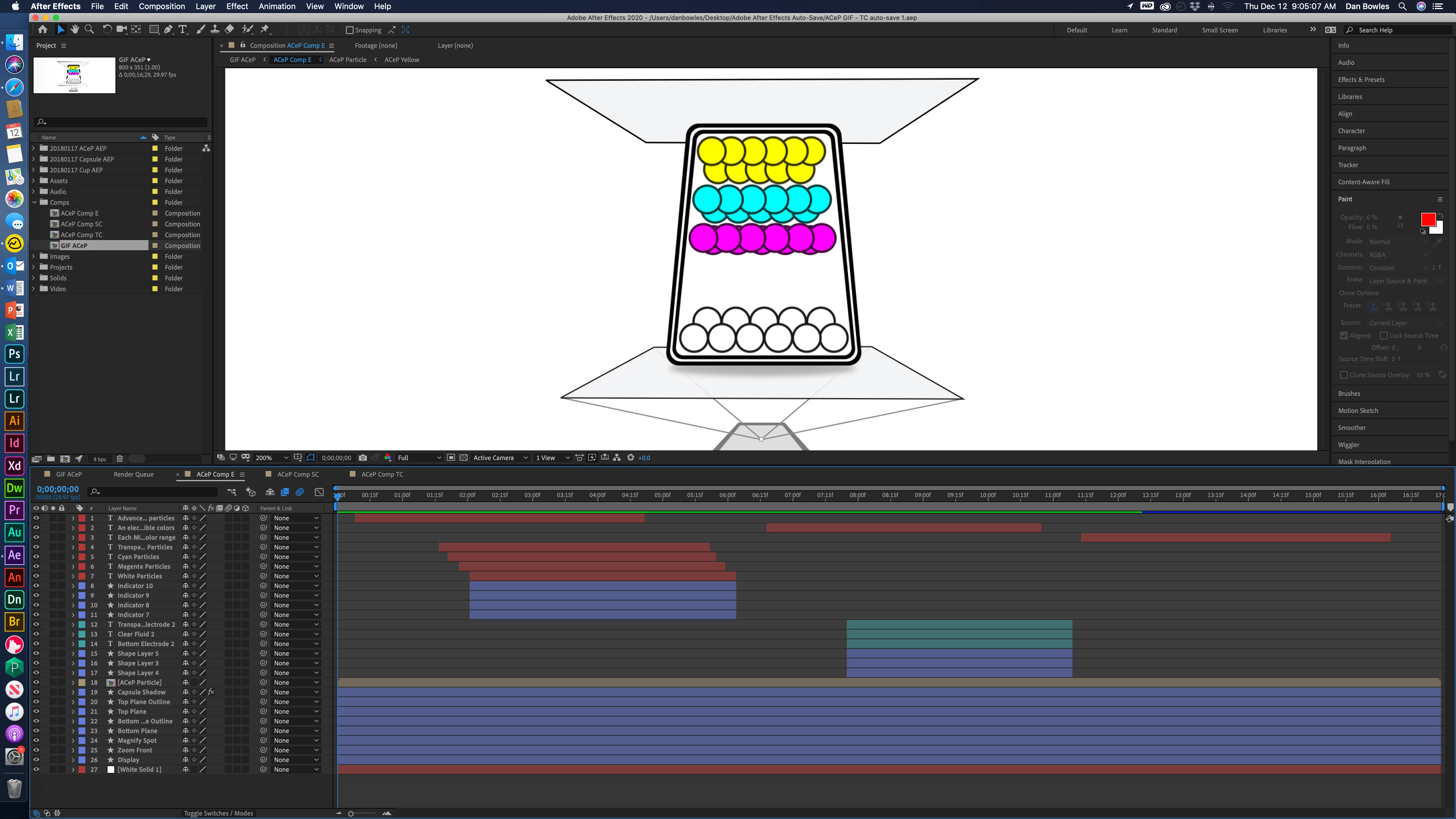
Task: Click the red foreground color swatch
Action: click(1428, 219)
